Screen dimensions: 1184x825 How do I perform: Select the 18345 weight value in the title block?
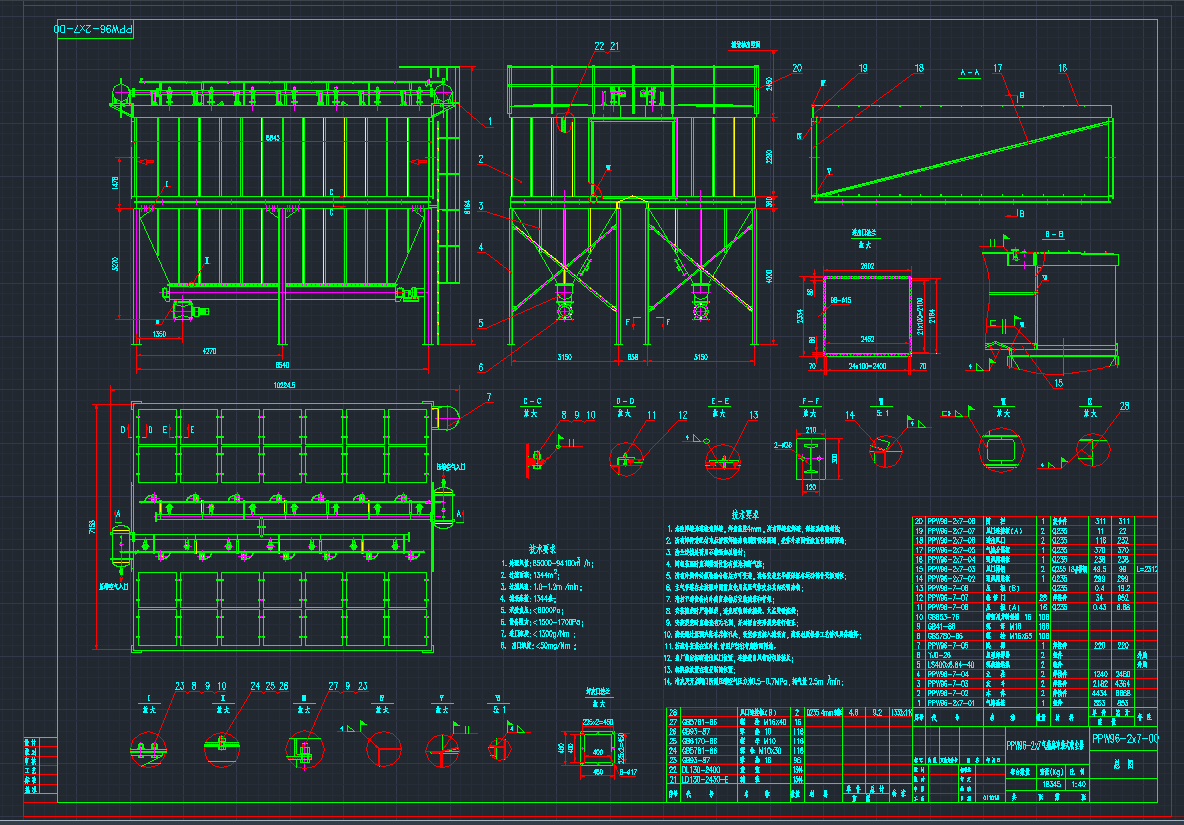1052,784
